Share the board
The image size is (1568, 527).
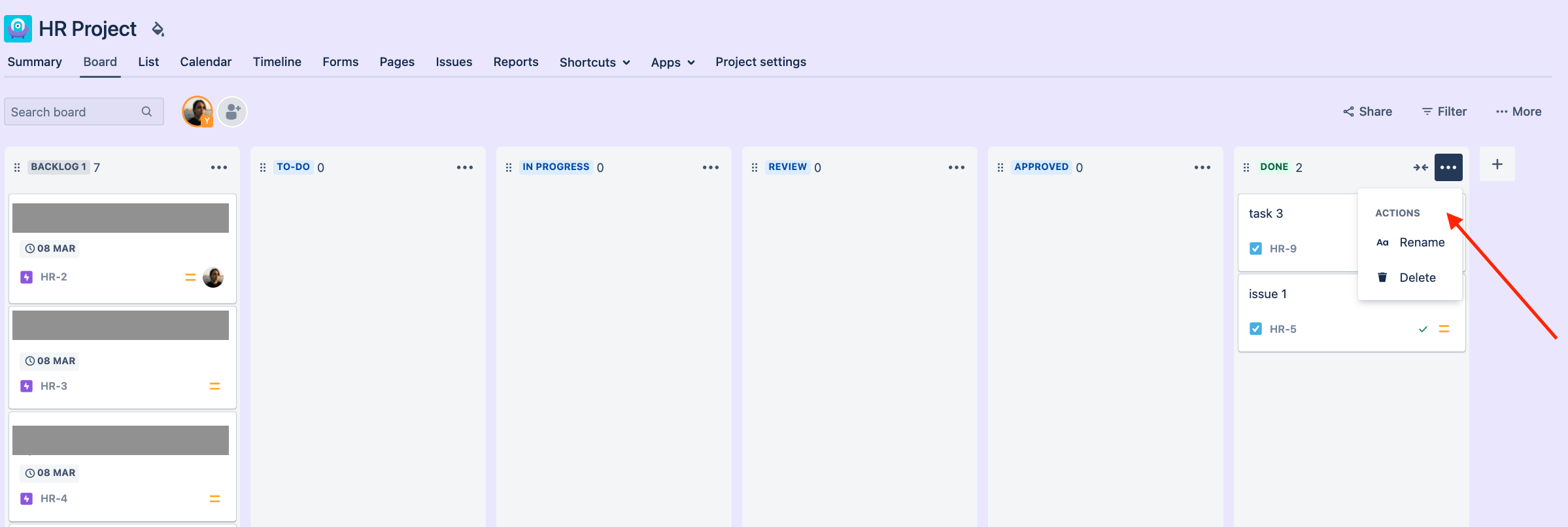pos(1367,112)
